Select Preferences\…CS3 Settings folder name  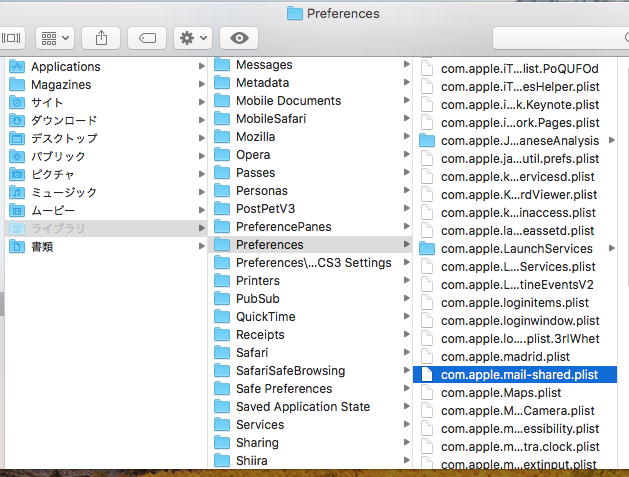tap(314, 263)
